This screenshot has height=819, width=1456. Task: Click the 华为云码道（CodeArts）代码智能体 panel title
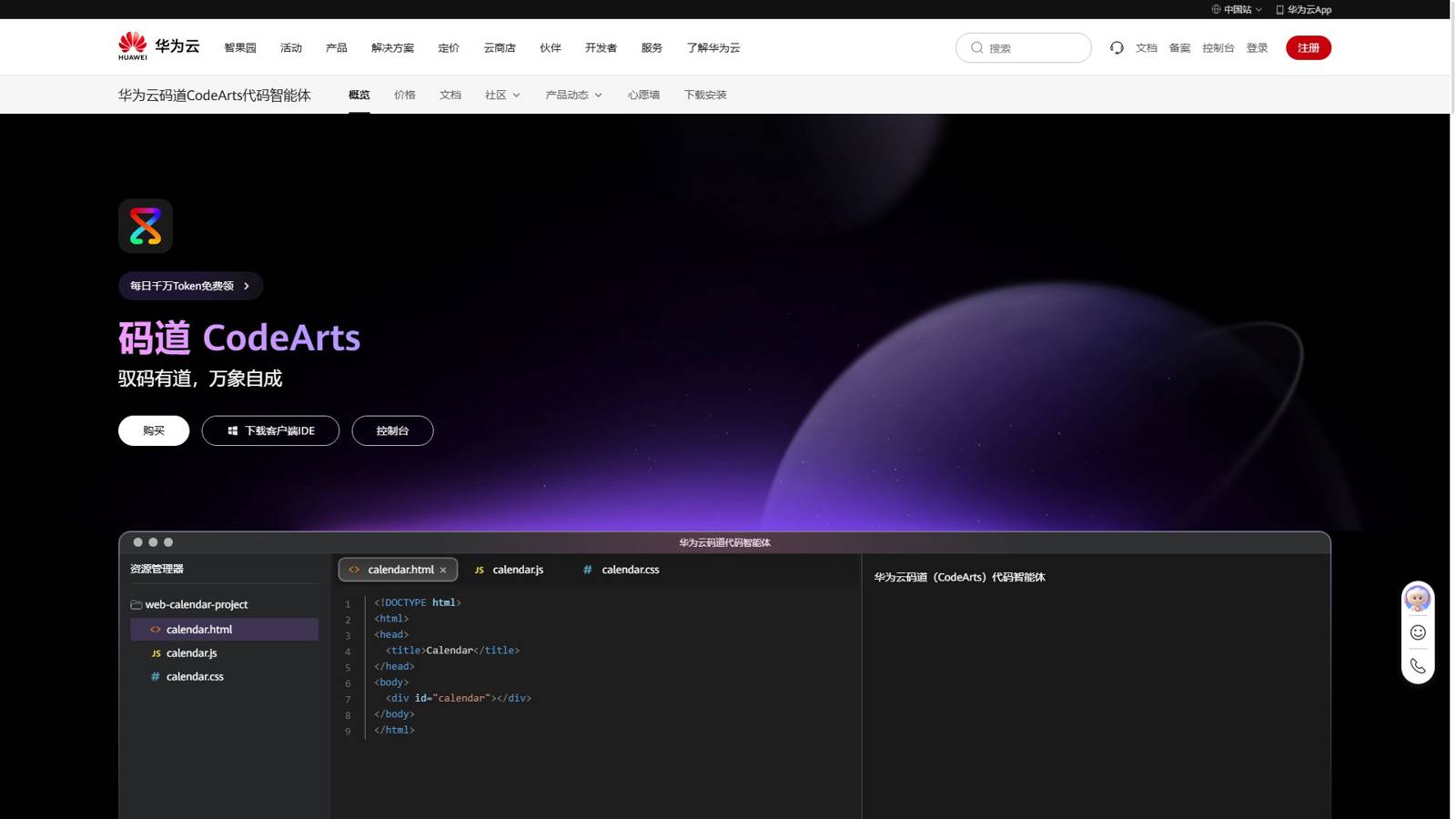[959, 577]
